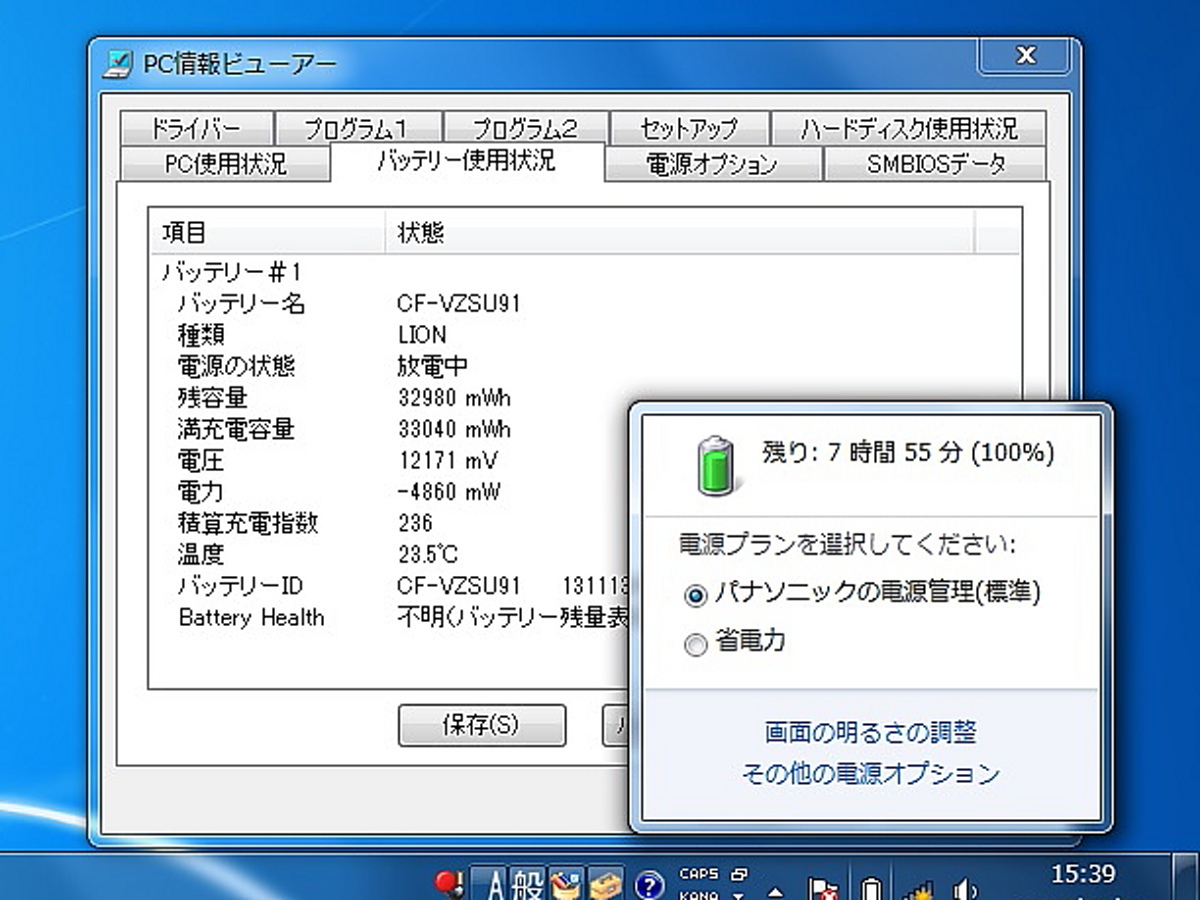
Task: Close the PC情報ビューアー window
Action: click(x=1025, y=57)
